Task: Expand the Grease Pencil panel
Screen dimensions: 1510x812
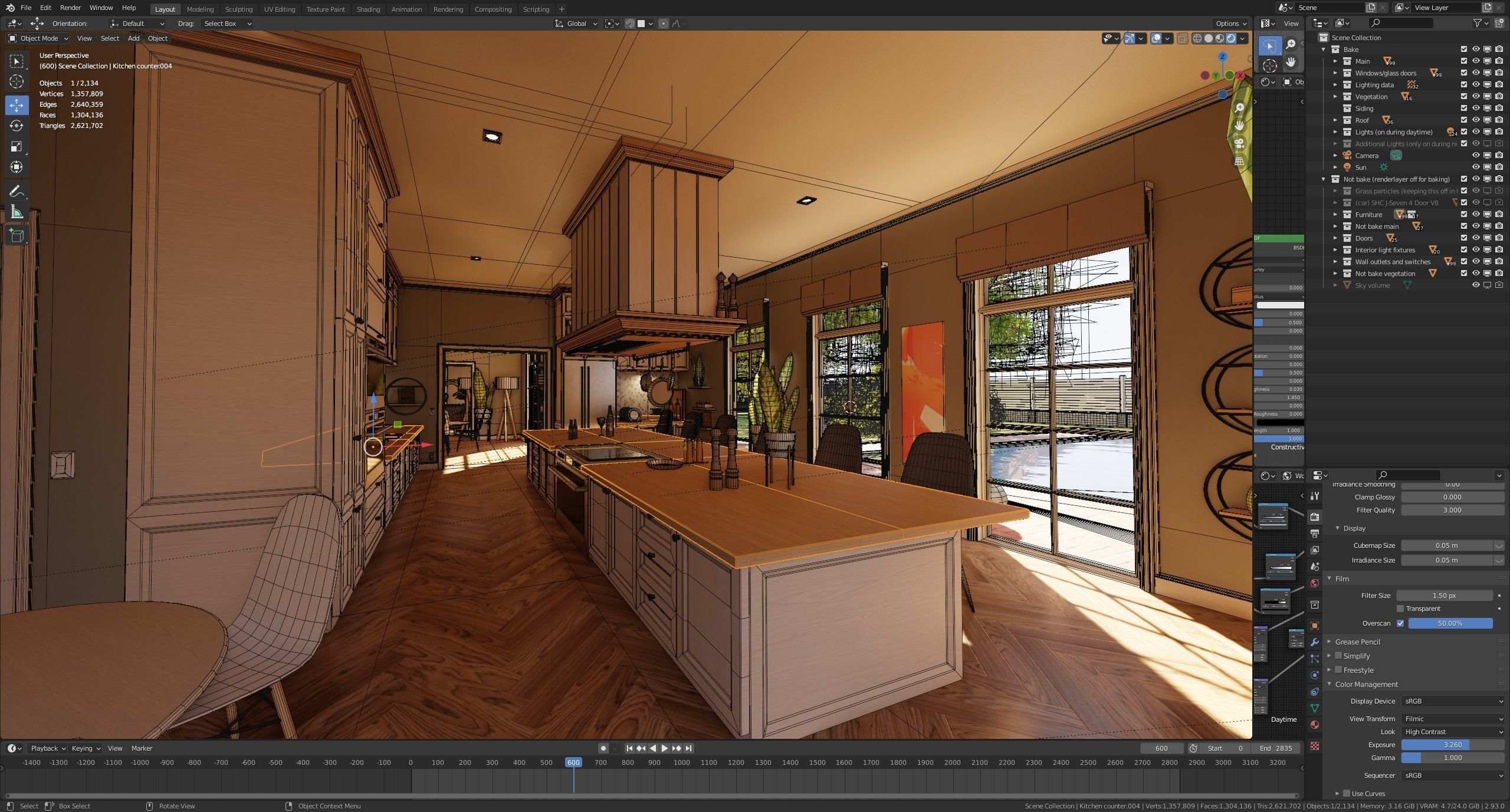Action: click(x=1330, y=642)
